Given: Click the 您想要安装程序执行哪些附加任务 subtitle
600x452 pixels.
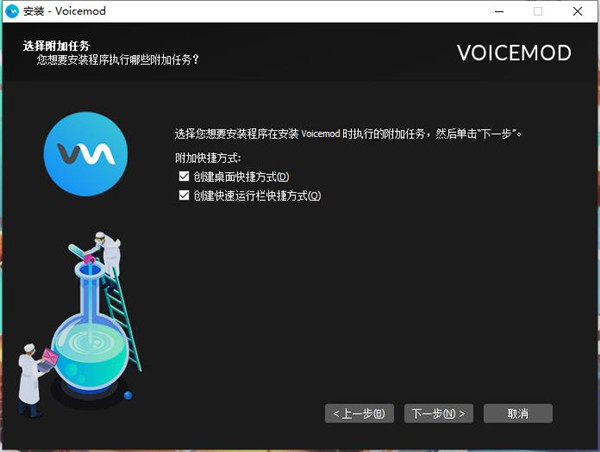Looking at the screenshot, I should click(118, 60).
